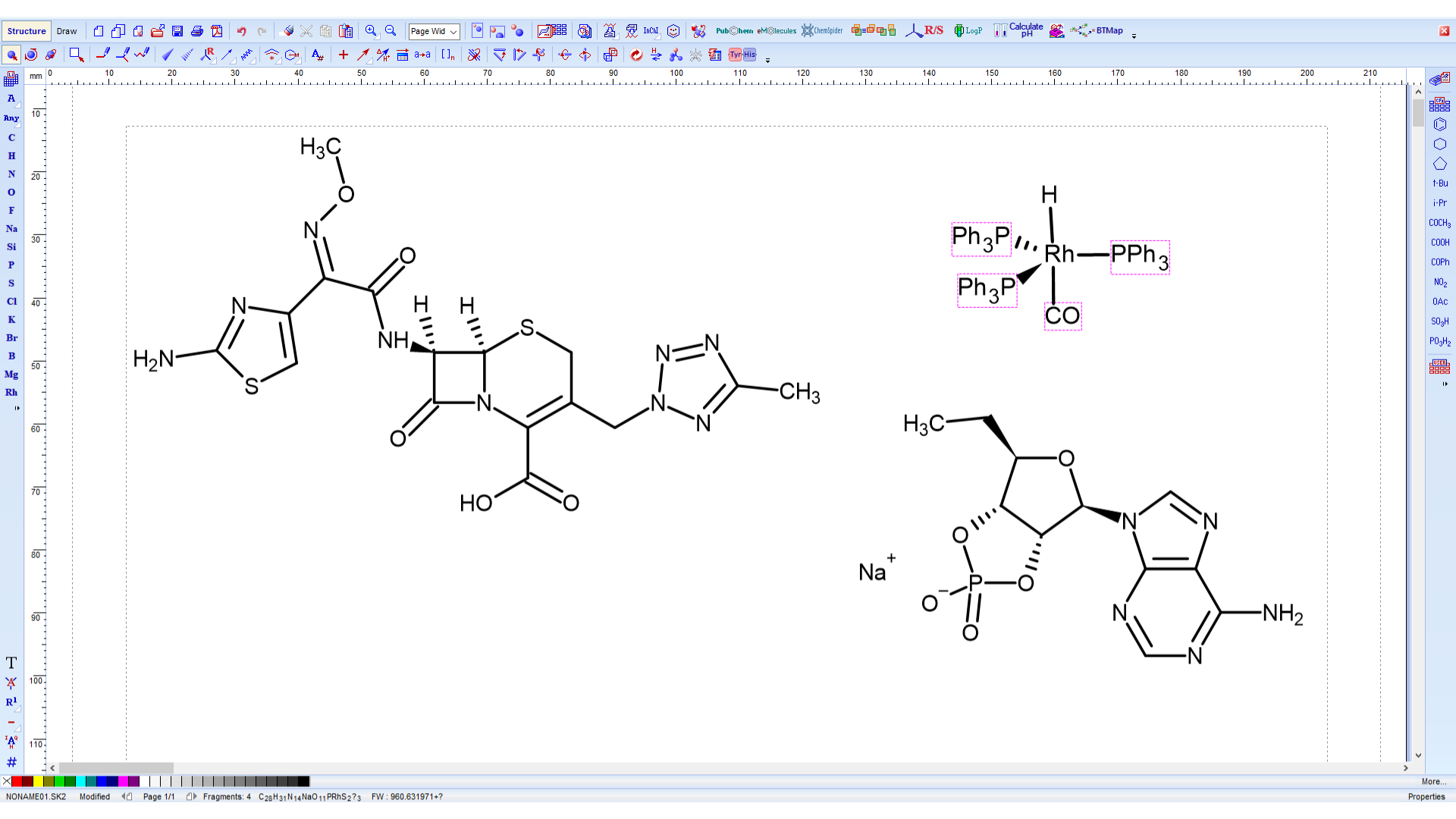Search the structure in PubChem
1456x819 pixels.
tap(732, 31)
